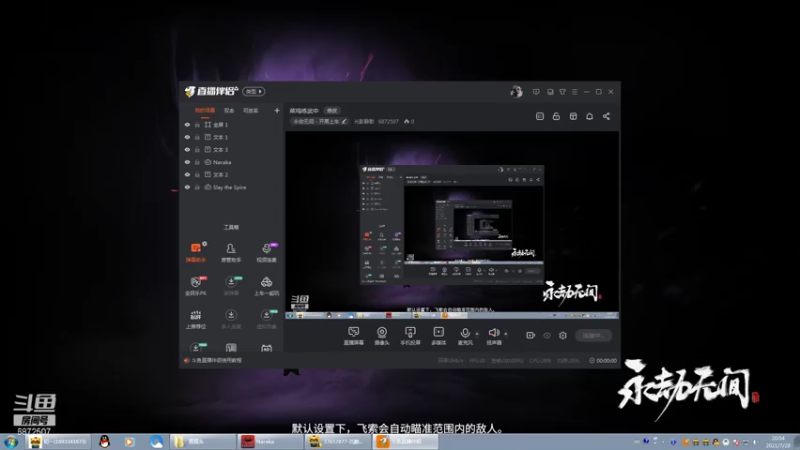Click the panel icon left of padlock

[540, 116]
